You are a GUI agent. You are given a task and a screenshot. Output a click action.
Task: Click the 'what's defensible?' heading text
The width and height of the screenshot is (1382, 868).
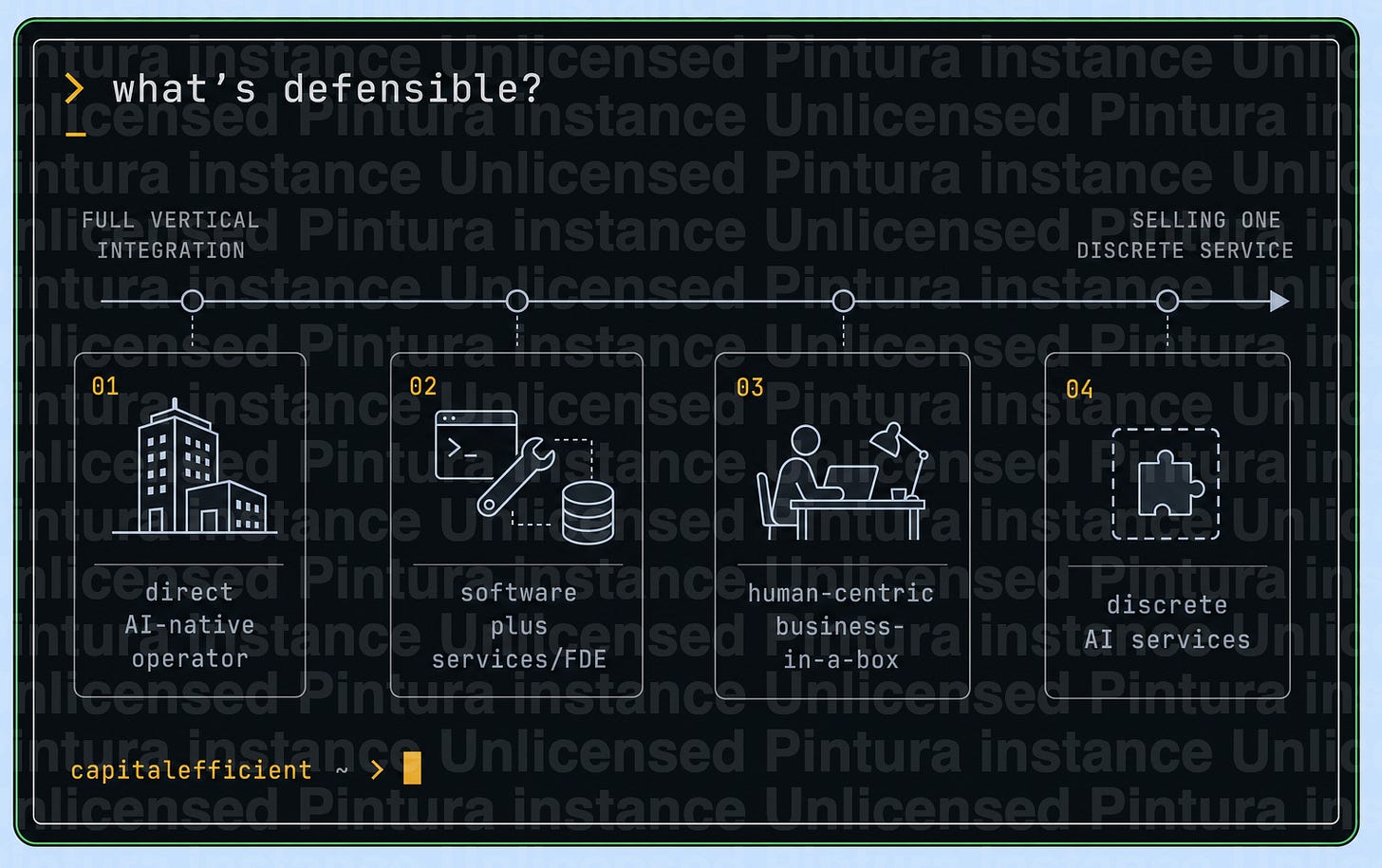(x=327, y=89)
